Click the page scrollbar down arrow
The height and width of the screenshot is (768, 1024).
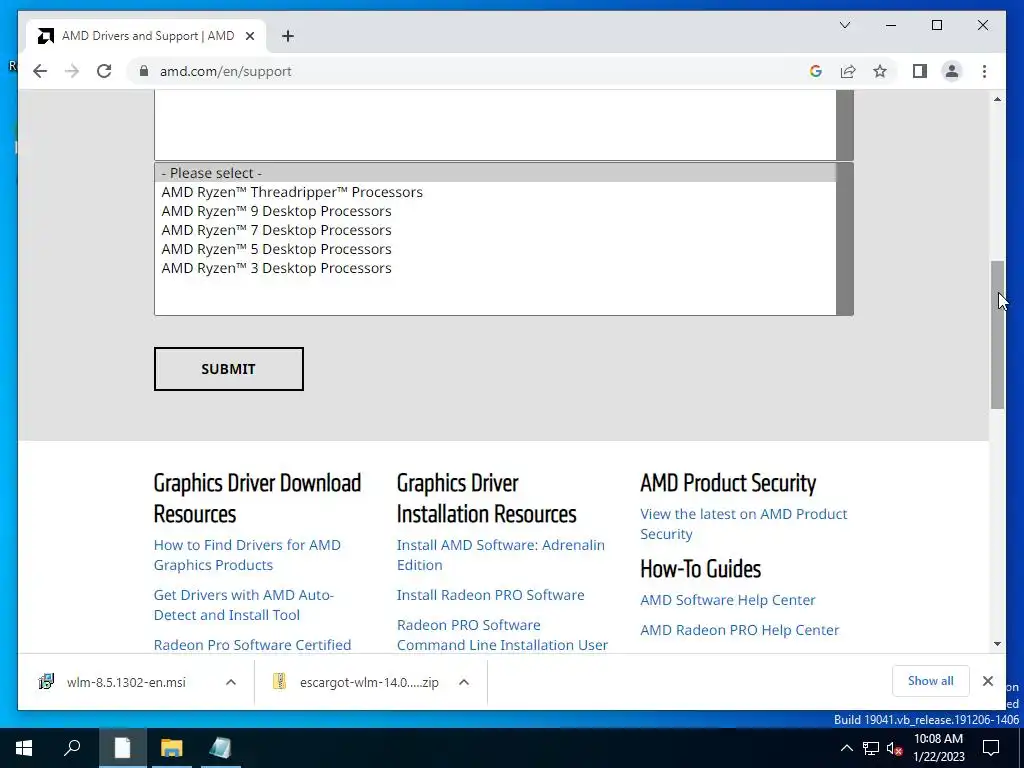point(997,644)
